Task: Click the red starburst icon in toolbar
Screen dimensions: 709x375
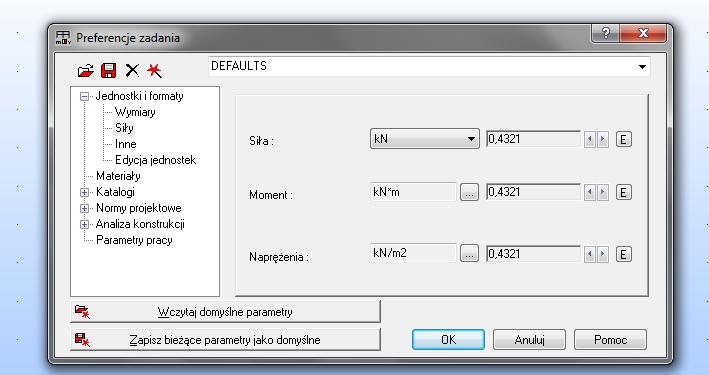Action: coord(154,71)
